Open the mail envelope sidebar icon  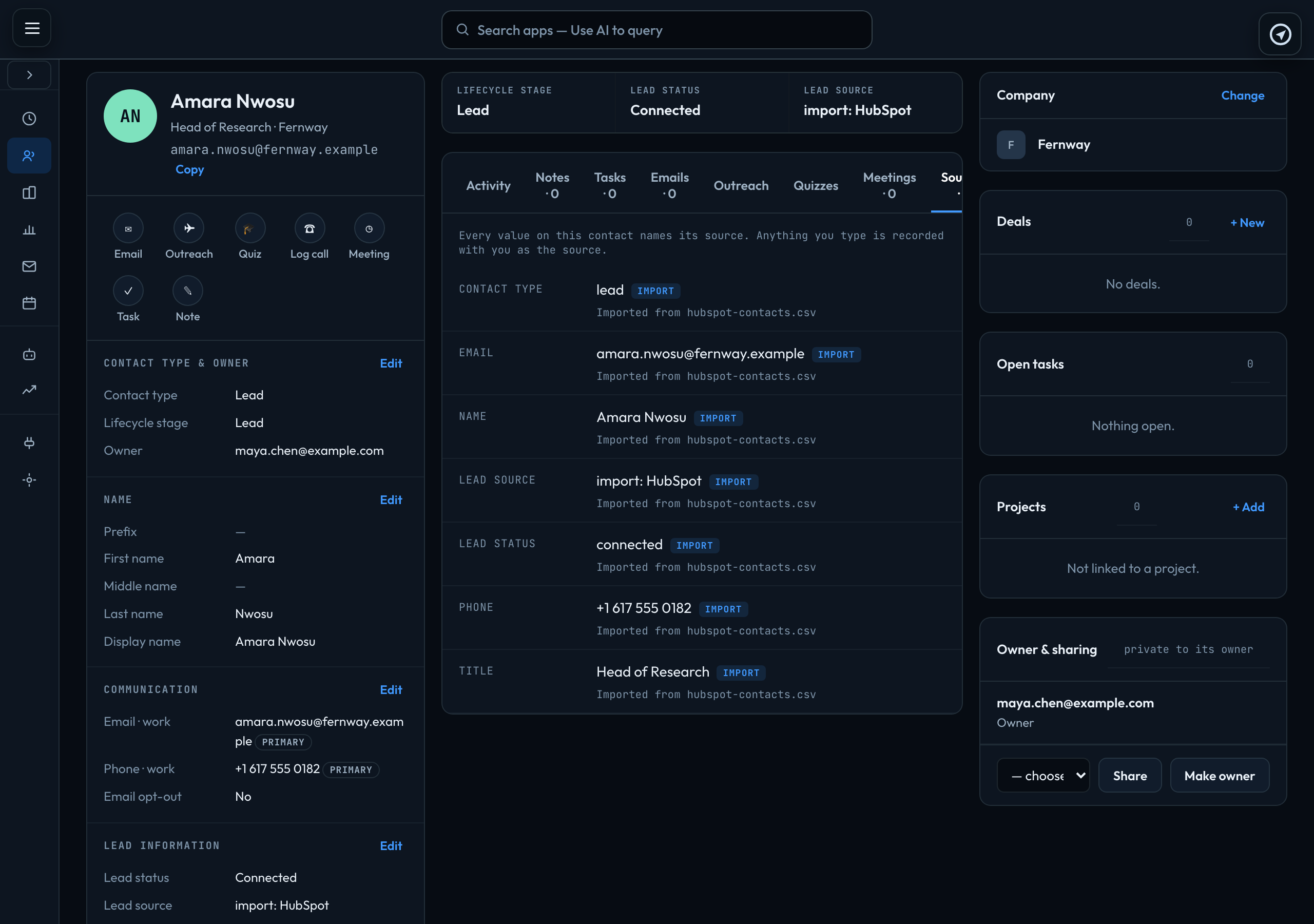[29, 266]
